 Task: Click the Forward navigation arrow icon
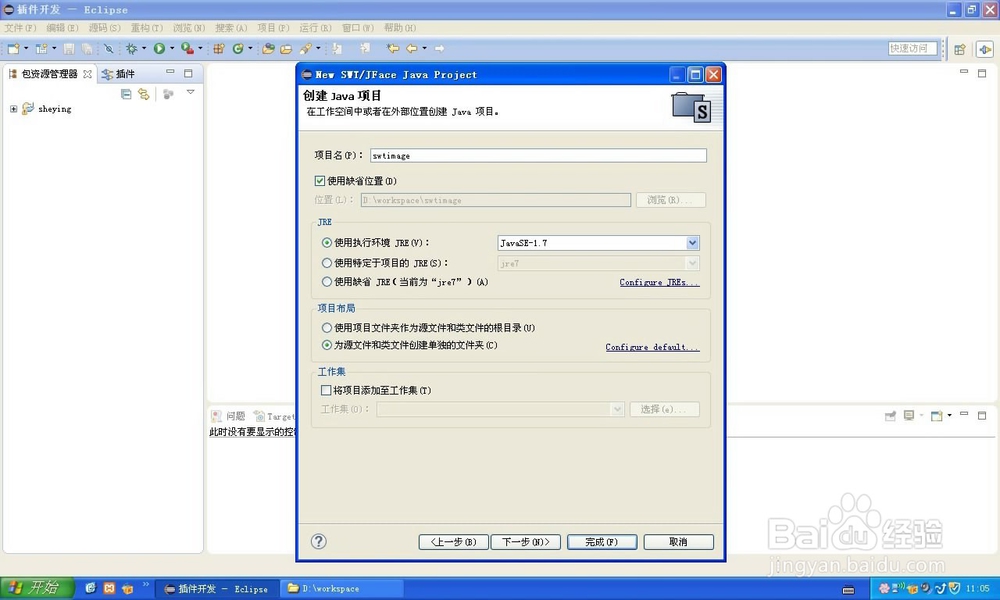coord(439,48)
